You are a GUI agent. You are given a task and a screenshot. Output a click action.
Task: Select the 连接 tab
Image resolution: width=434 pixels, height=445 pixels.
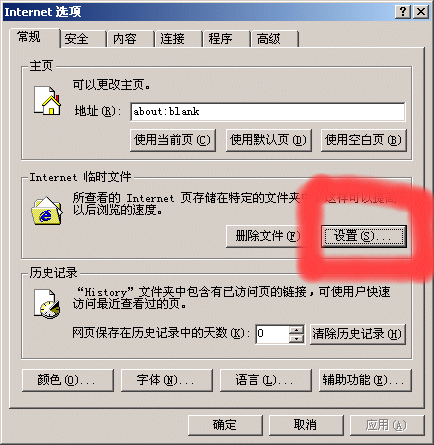click(x=173, y=39)
